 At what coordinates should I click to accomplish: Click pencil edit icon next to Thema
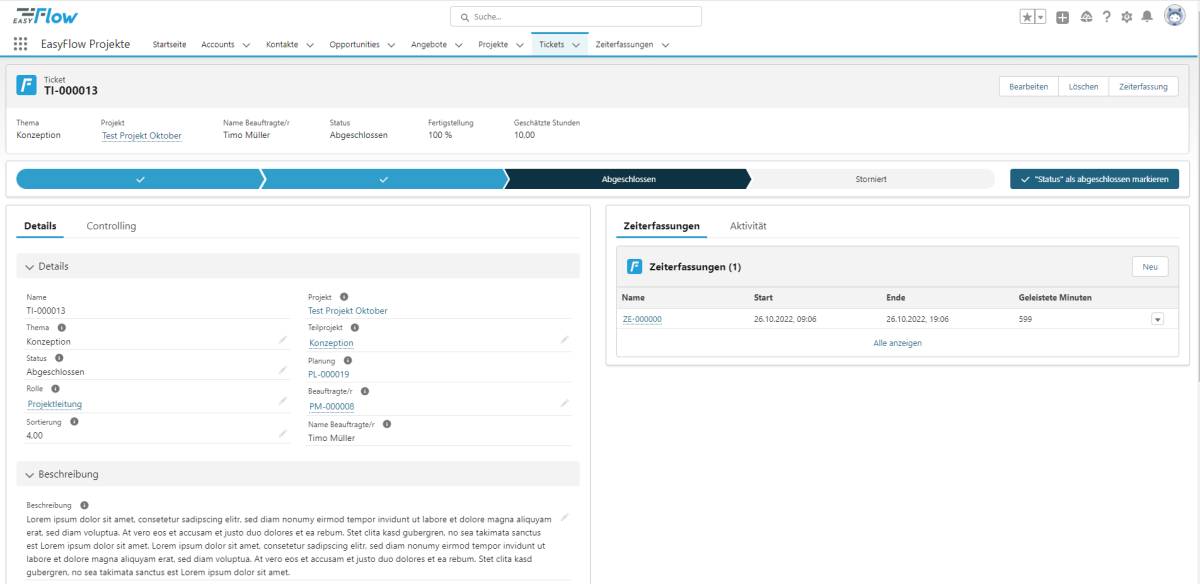pyautogui.click(x=283, y=340)
